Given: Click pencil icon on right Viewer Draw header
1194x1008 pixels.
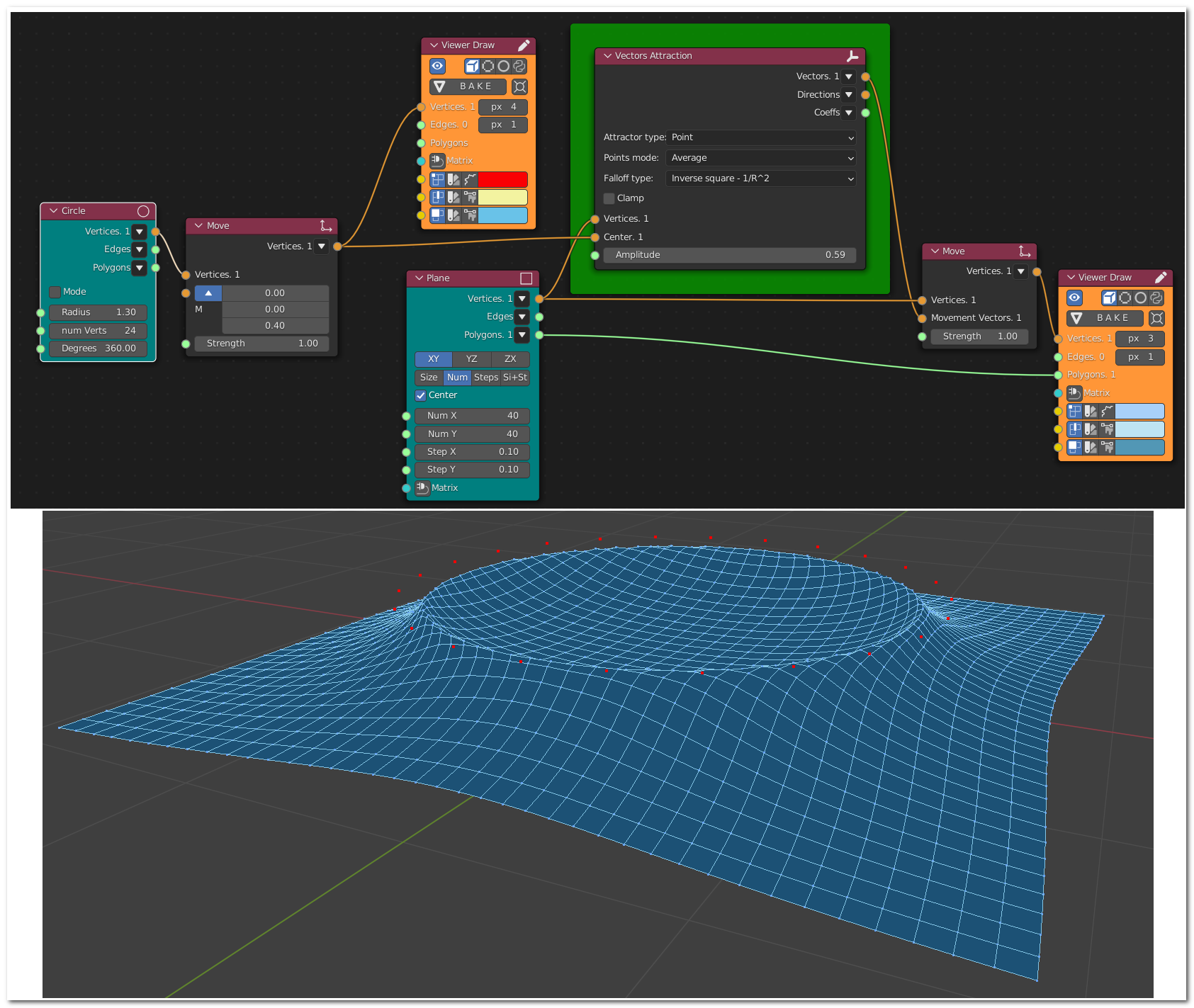Looking at the screenshot, I should point(1161,278).
